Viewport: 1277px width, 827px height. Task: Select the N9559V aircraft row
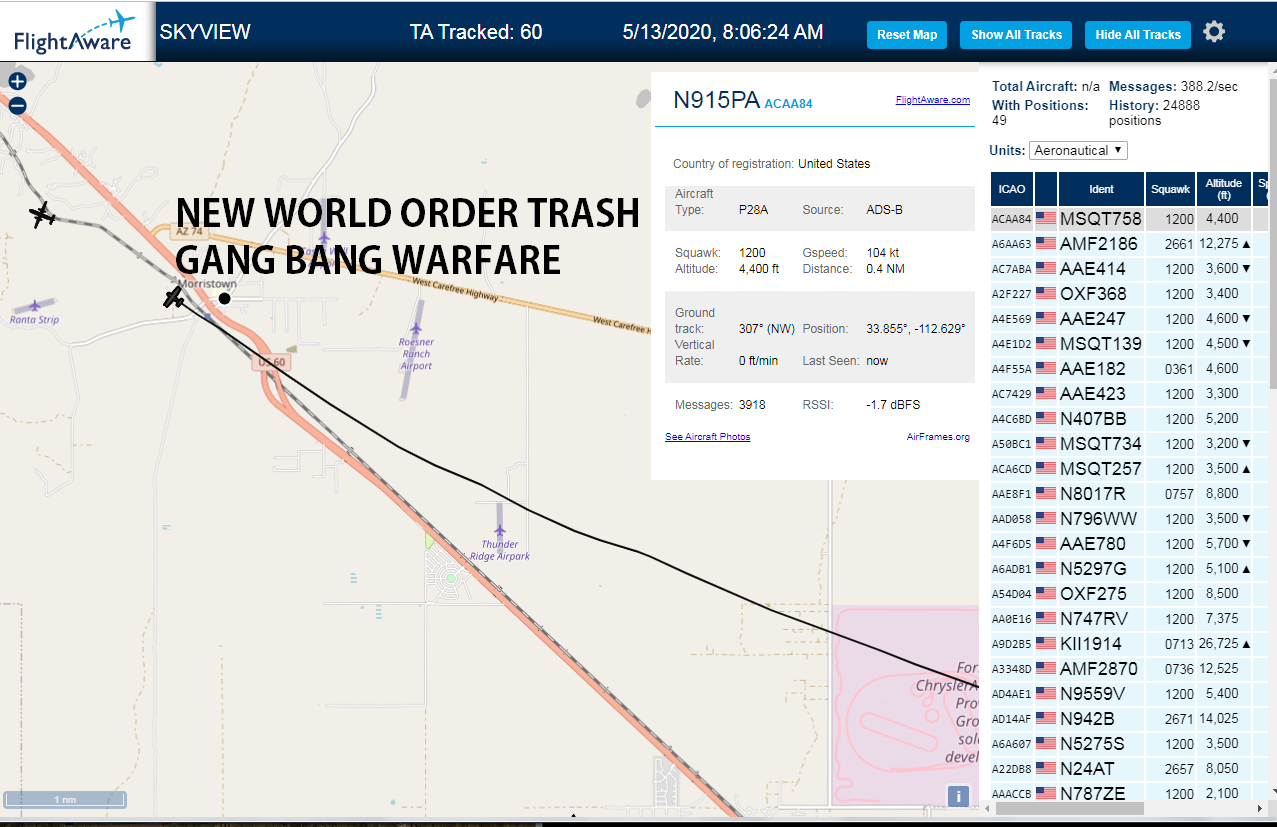[1129, 694]
